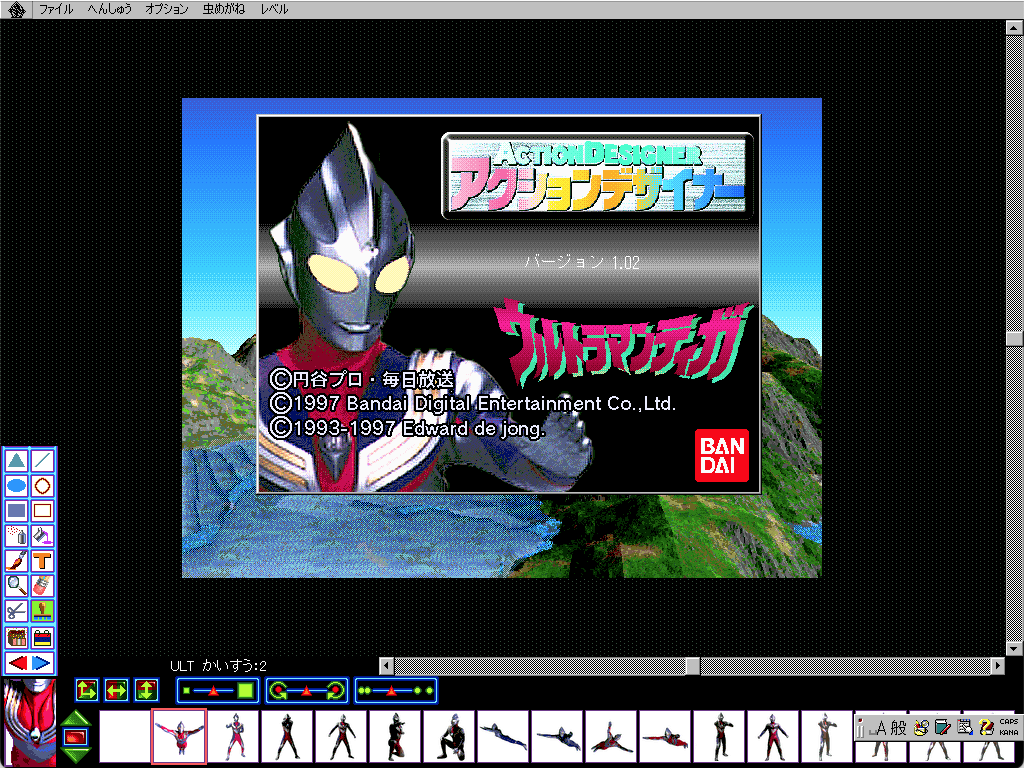1024x768 pixels.
Task: Click the horizontal scrollbar left arrow
Action: click(x=387, y=665)
